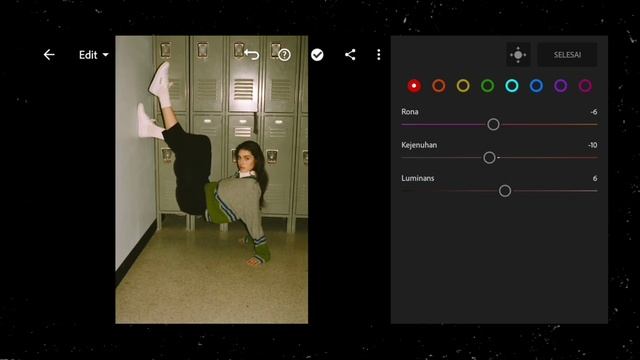Click the Luminans value 6
Viewport: 640px width, 360px height.
click(595, 178)
